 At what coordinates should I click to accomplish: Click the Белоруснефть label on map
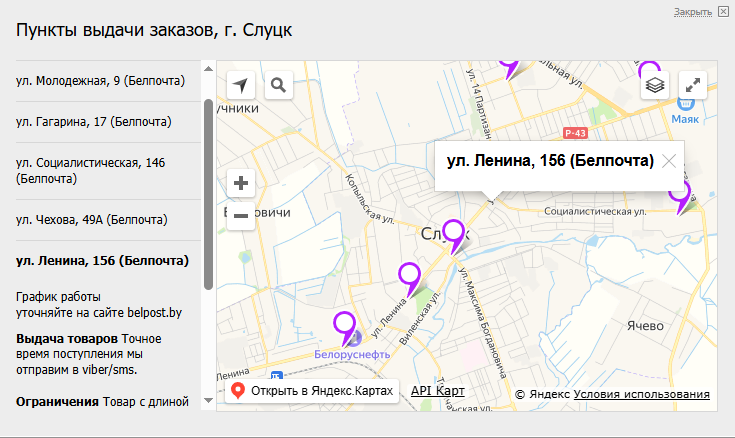click(x=352, y=355)
